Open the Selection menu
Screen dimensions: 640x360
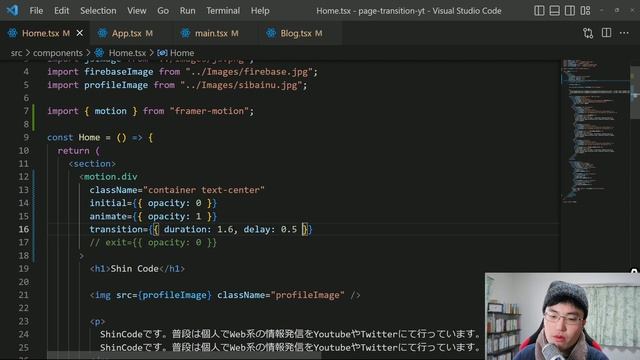point(98,11)
